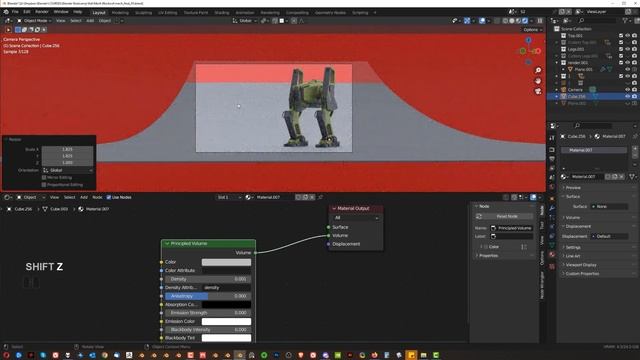Click the pin icon in node editor header
Image resolution: width=640 pixels, height=360 pixels.
click(x=321, y=197)
